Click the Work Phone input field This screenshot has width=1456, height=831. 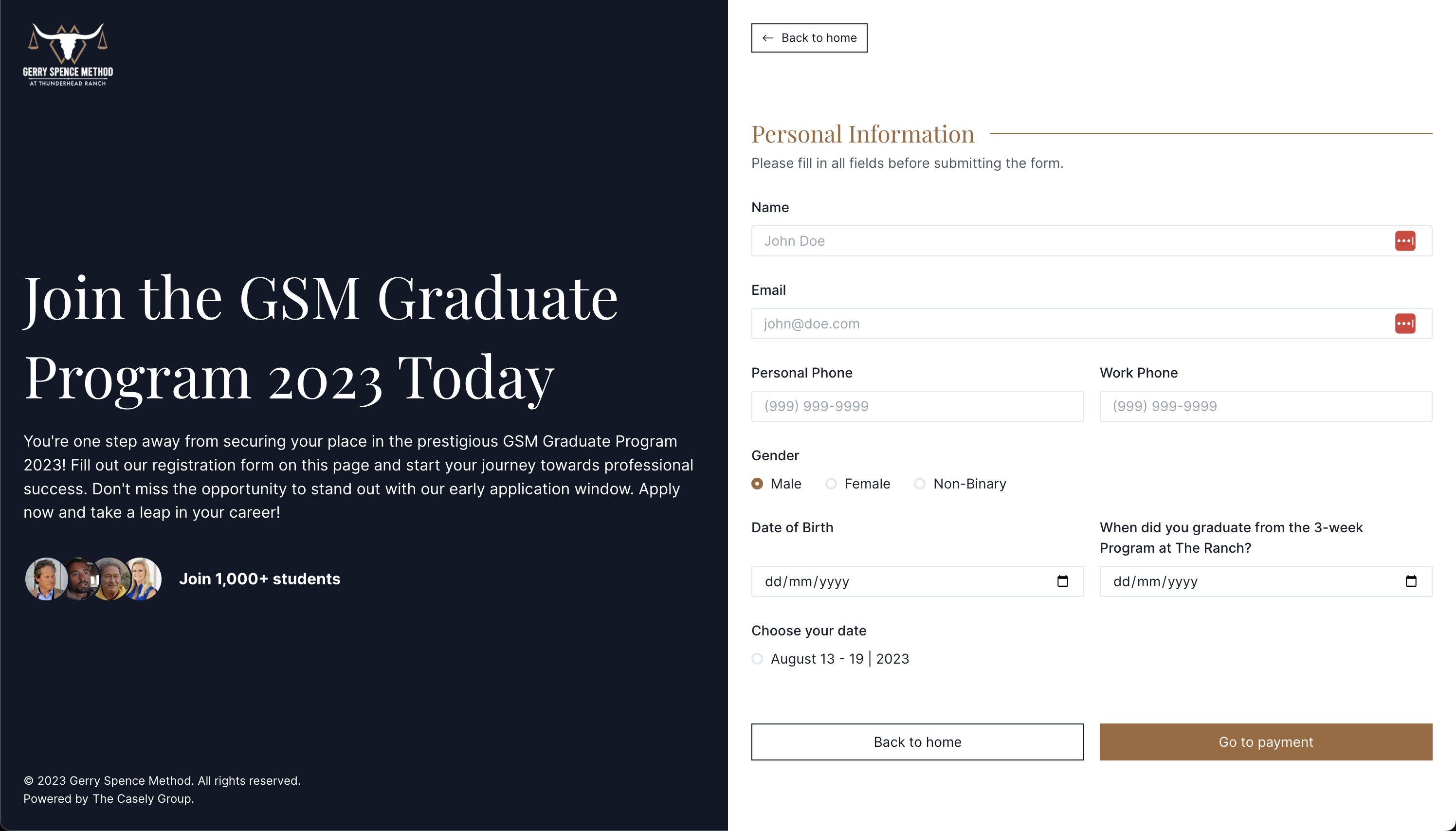[1265, 406]
